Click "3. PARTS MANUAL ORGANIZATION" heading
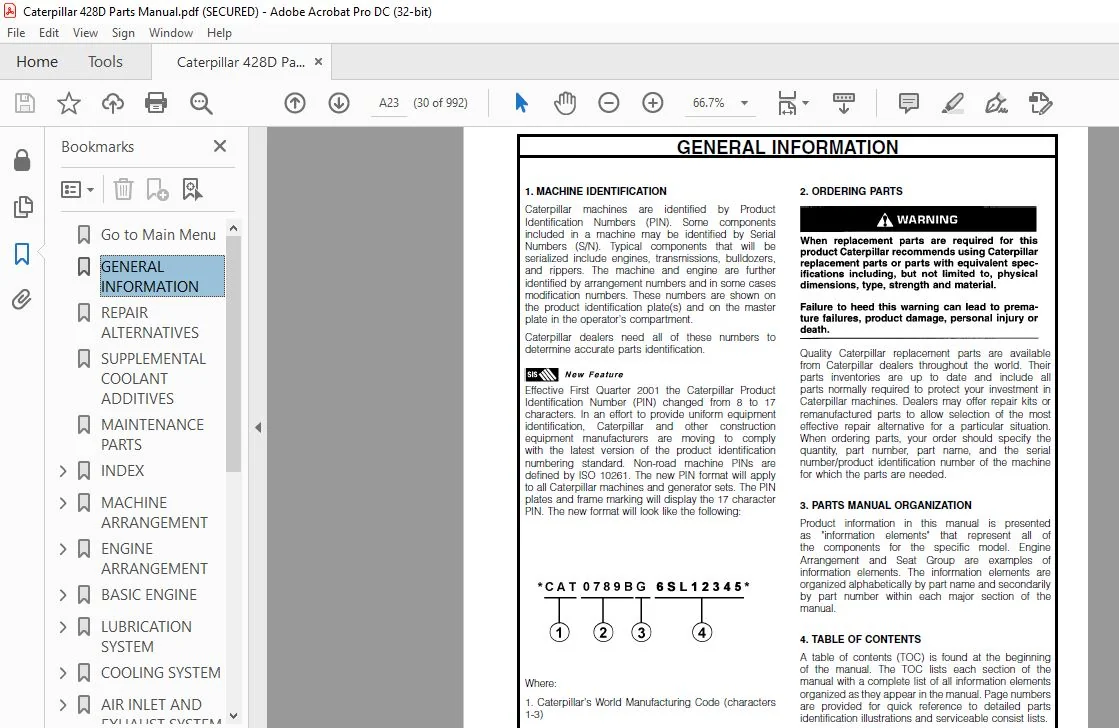 tap(886, 505)
